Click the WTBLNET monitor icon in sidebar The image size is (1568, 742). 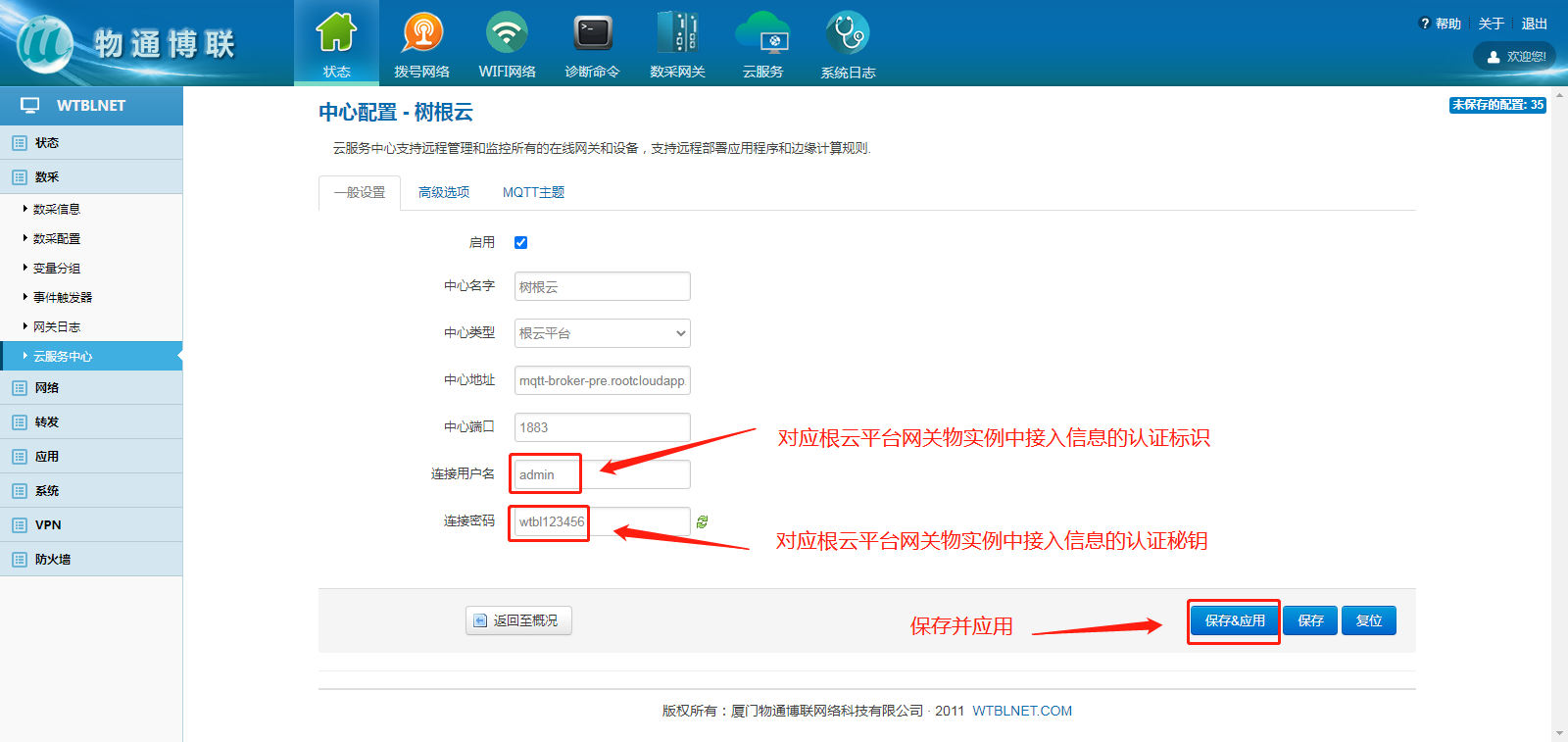30,105
